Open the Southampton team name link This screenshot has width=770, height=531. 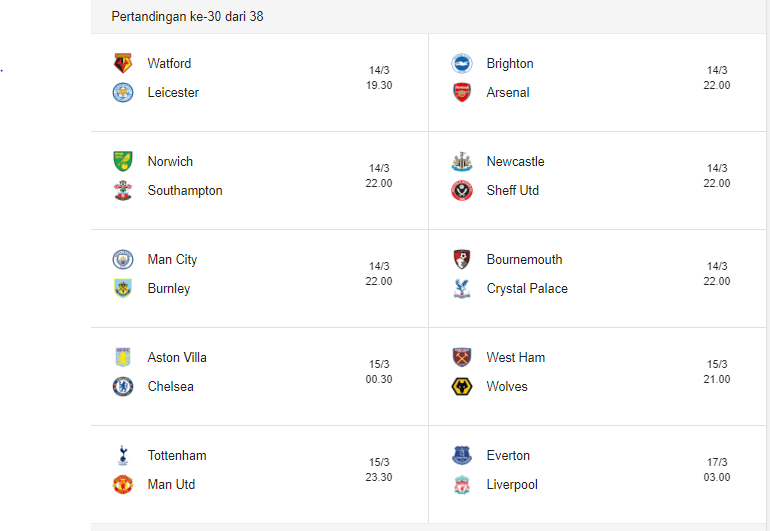pyautogui.click(x=185, y=191)
